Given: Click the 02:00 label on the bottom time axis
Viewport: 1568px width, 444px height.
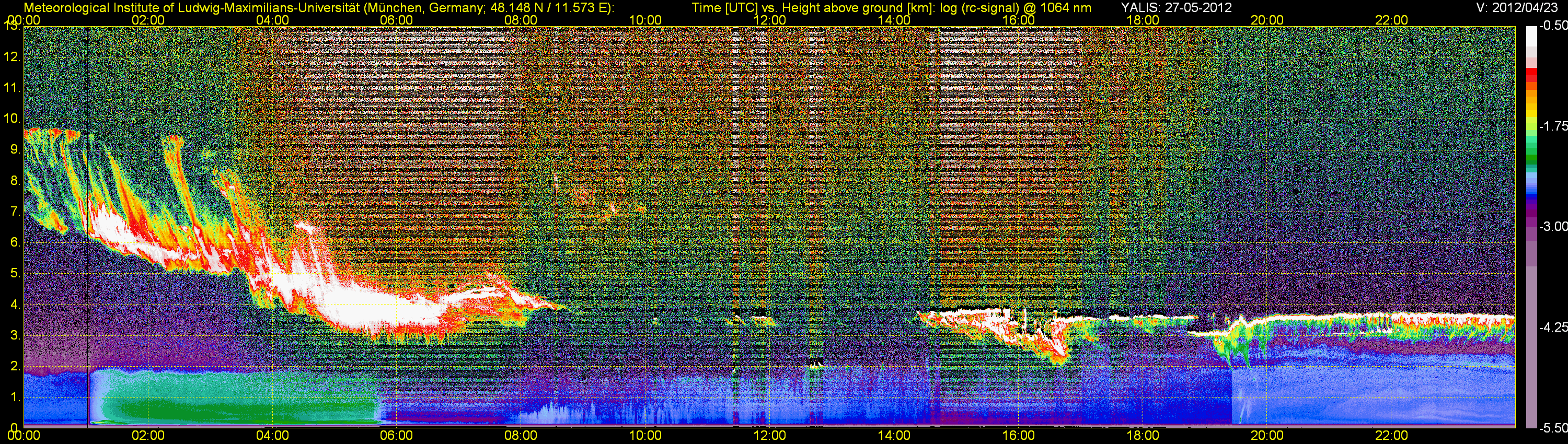Looking at the screenshot, I should click(148, 436).
